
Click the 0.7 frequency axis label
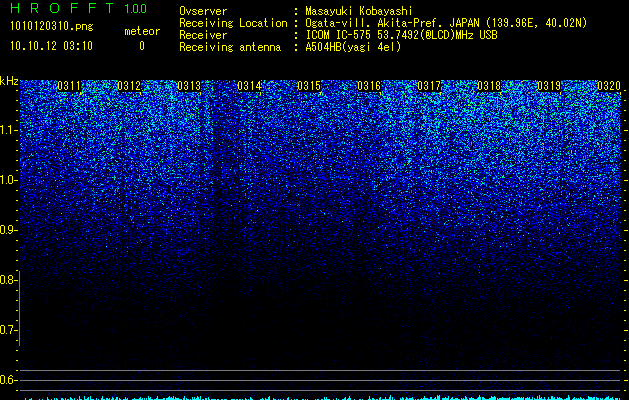[7, 330]
